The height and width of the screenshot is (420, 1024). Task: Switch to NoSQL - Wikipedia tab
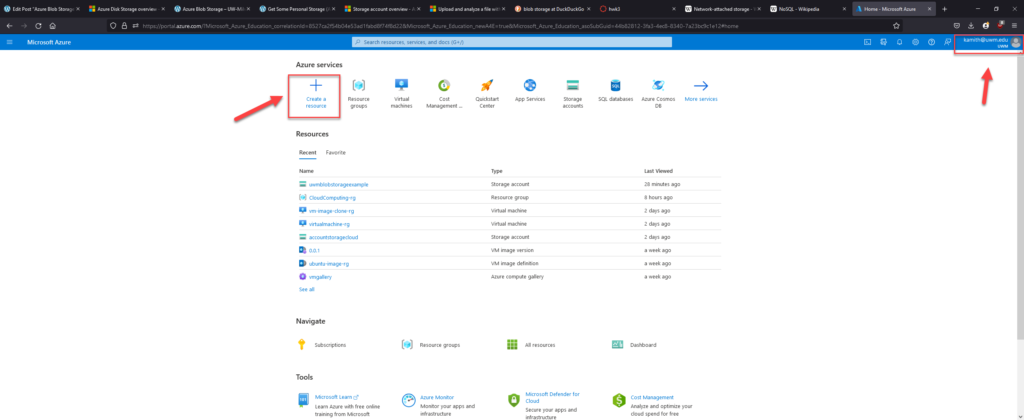click(x=807, y=9)
